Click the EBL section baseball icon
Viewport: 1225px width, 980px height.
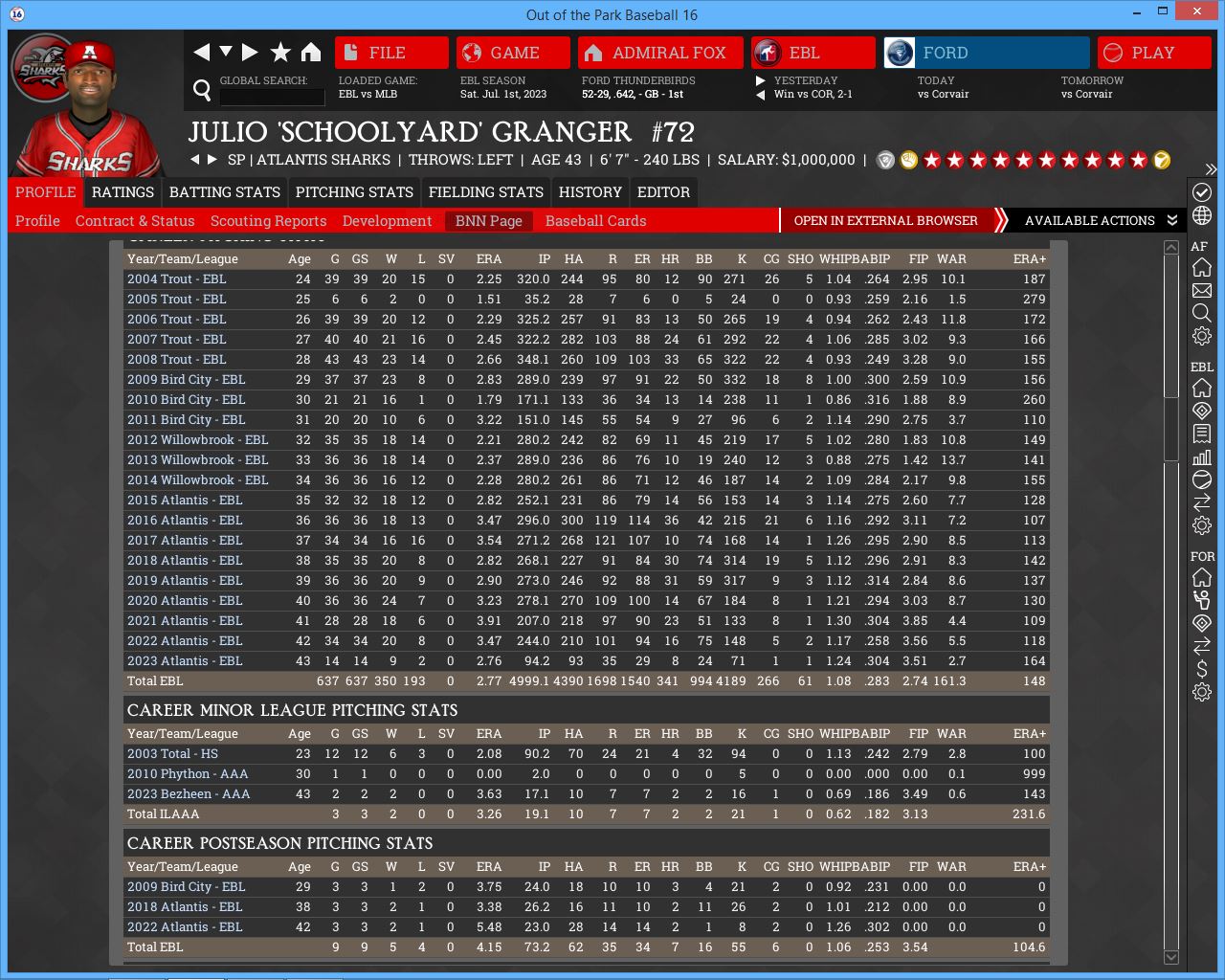coord(1202,479)
